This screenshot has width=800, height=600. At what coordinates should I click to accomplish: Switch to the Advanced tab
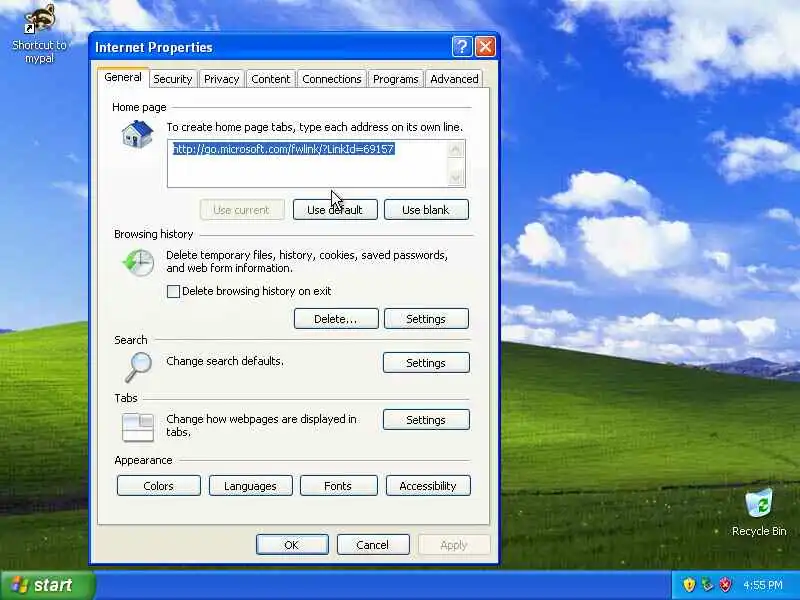pyautogui.click(x=454, y=79)
